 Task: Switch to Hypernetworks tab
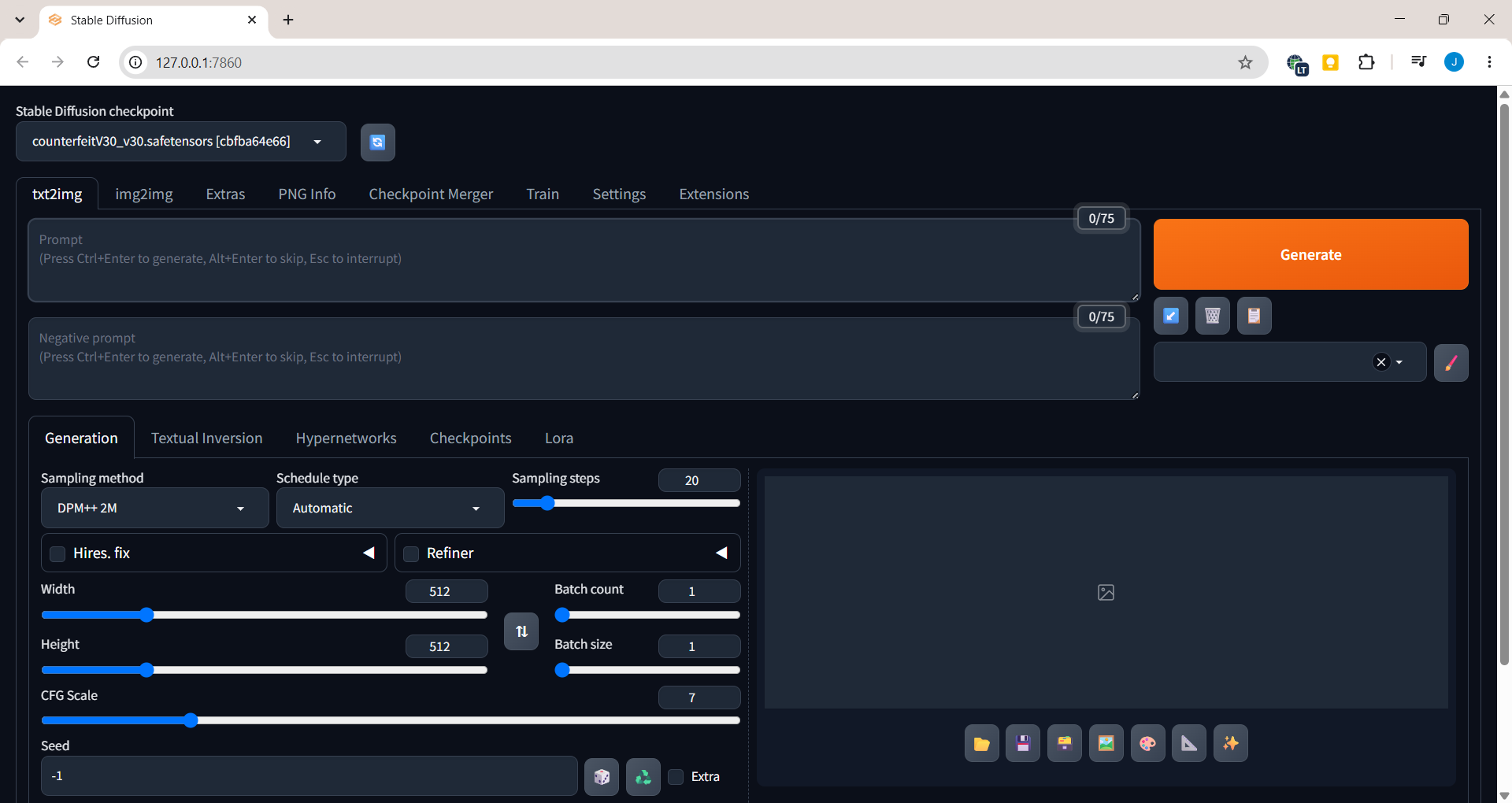[x=346, y=438]
